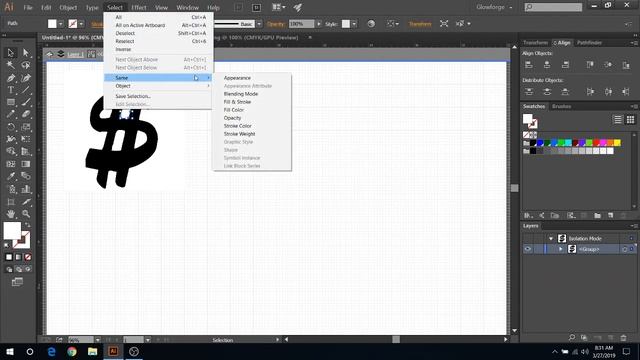
Task: Switch to the Transform tab
Action: pyautogui.click(x=535, y=42)
